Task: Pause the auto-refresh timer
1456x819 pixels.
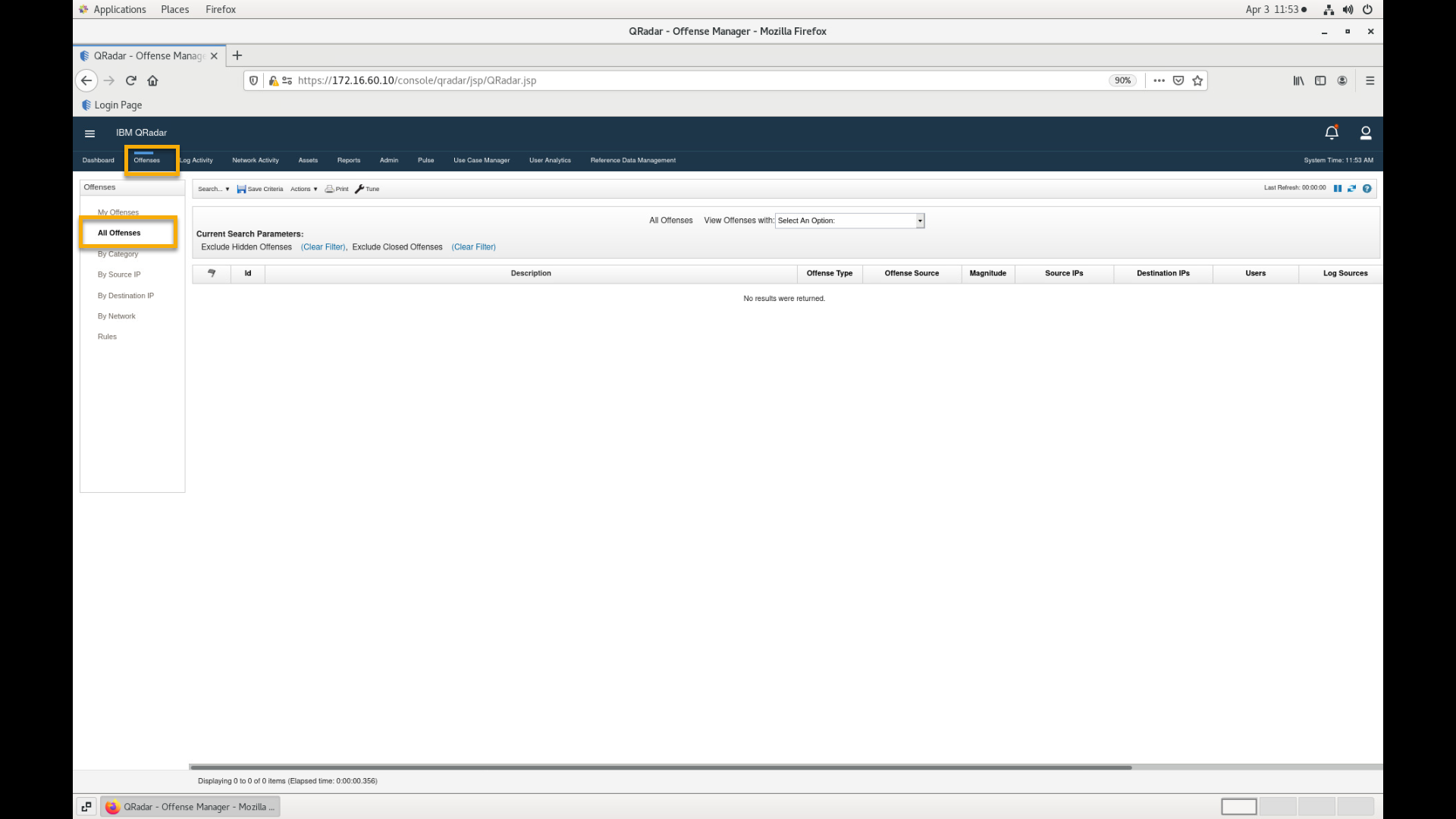Action: point(1338,188)
